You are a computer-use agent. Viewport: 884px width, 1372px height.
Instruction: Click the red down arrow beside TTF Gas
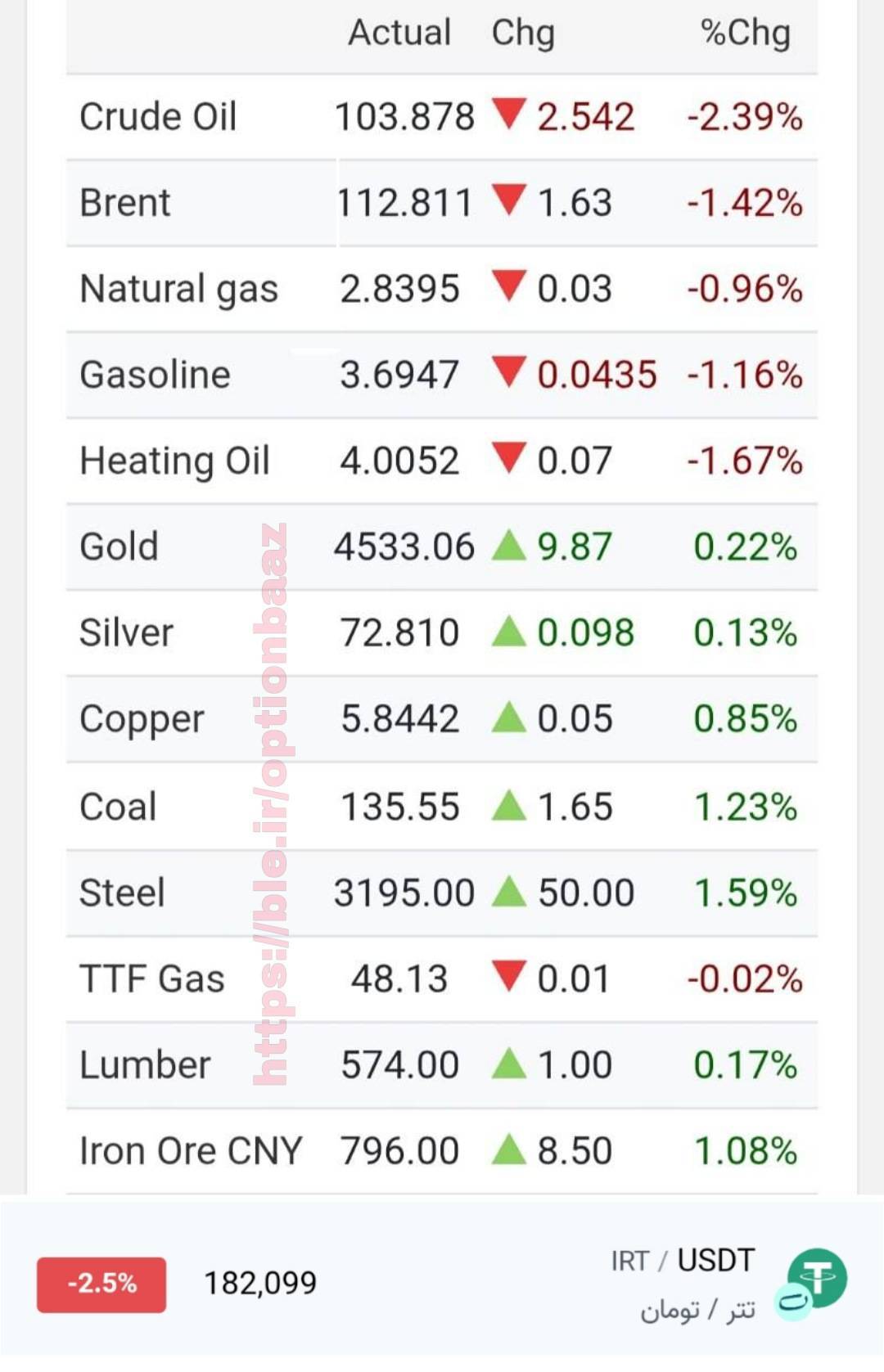[509, 975]
